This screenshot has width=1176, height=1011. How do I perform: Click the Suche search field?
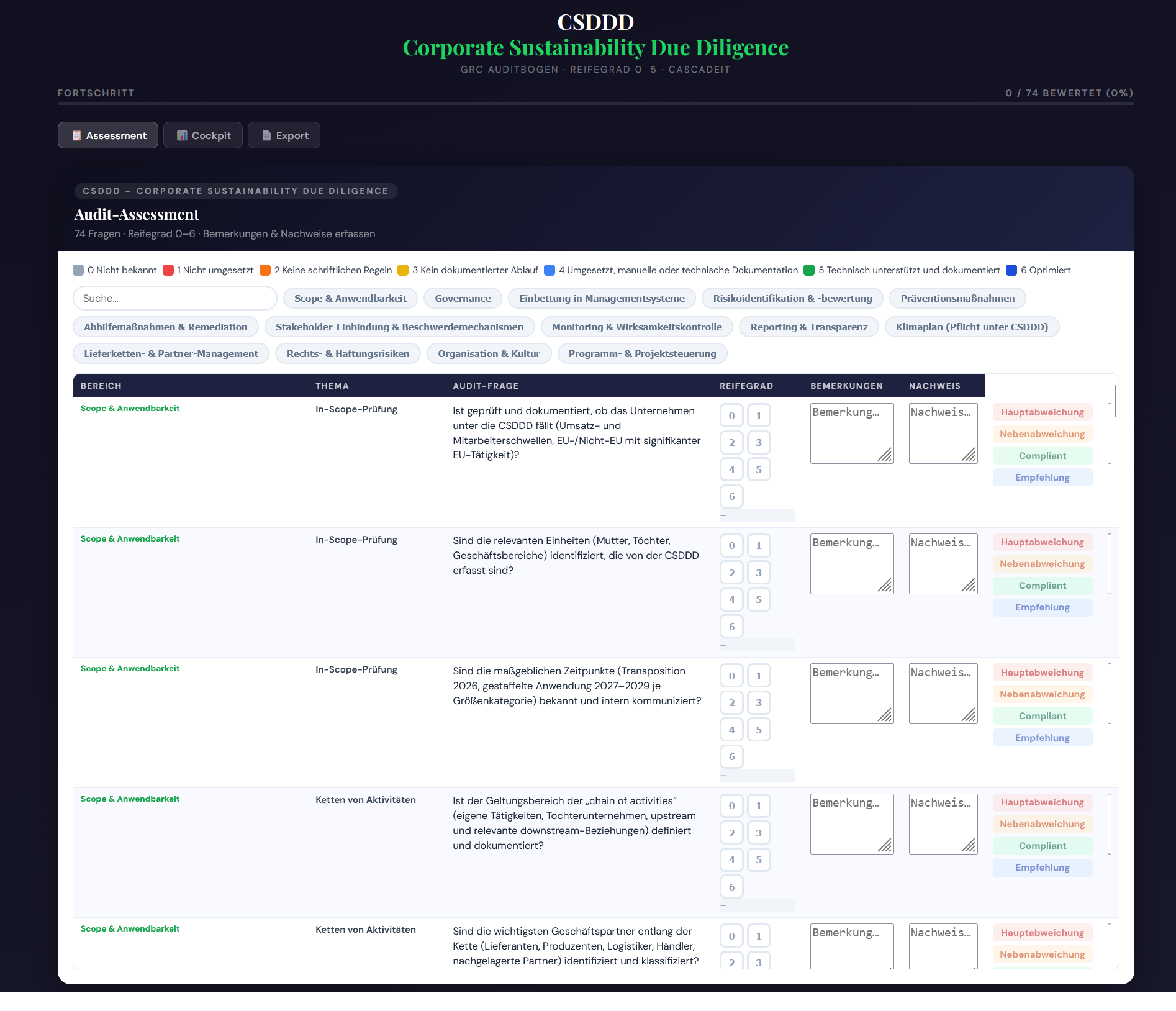click(x=175, y=298)
